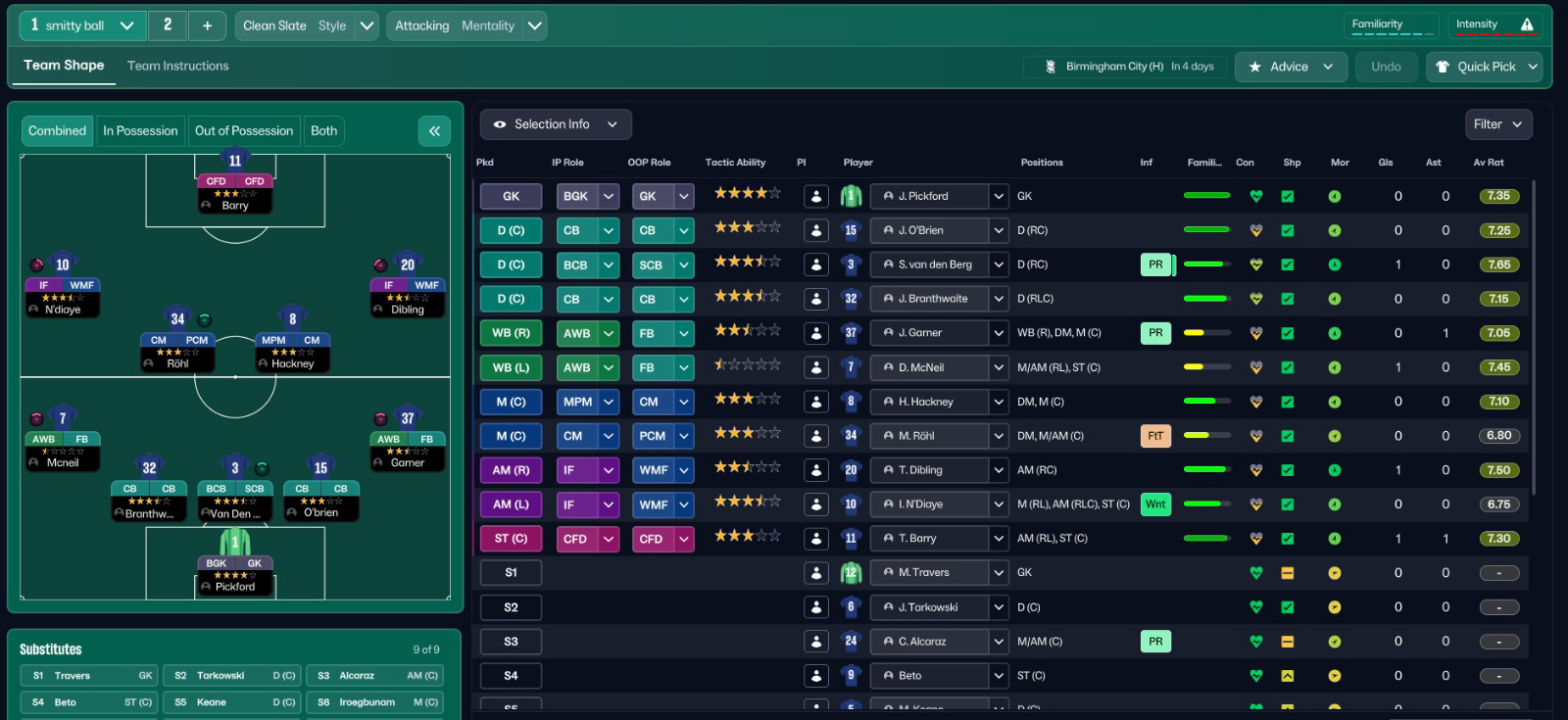This screenshot has width=1568, height=720.
Task: Click the WB (R) position button
Action: click(511, 333)
